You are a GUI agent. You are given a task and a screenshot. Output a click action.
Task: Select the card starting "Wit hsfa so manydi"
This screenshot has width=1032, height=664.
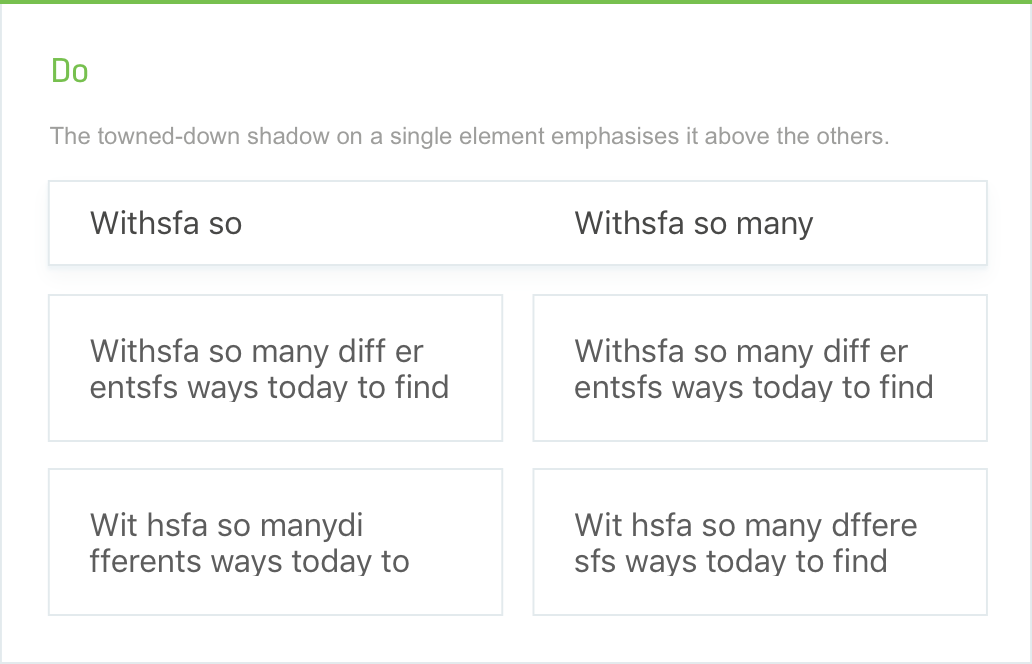pos(275,542)
